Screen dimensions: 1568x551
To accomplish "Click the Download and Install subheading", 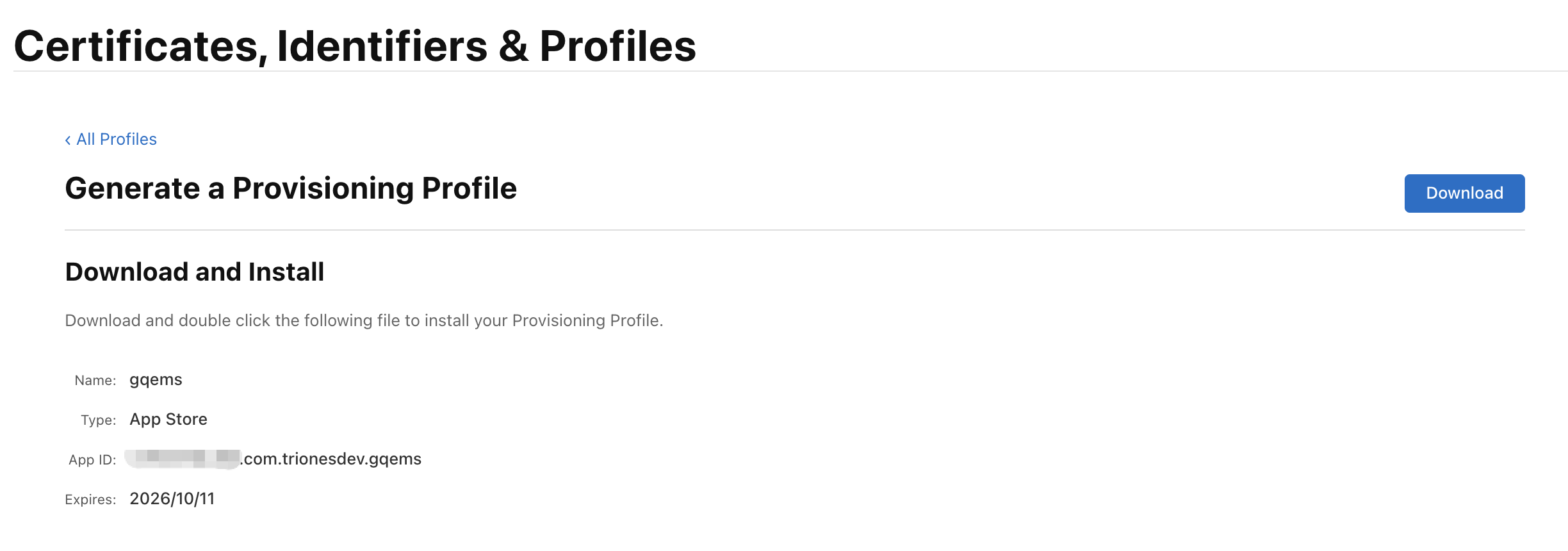I will click(195, 272).
